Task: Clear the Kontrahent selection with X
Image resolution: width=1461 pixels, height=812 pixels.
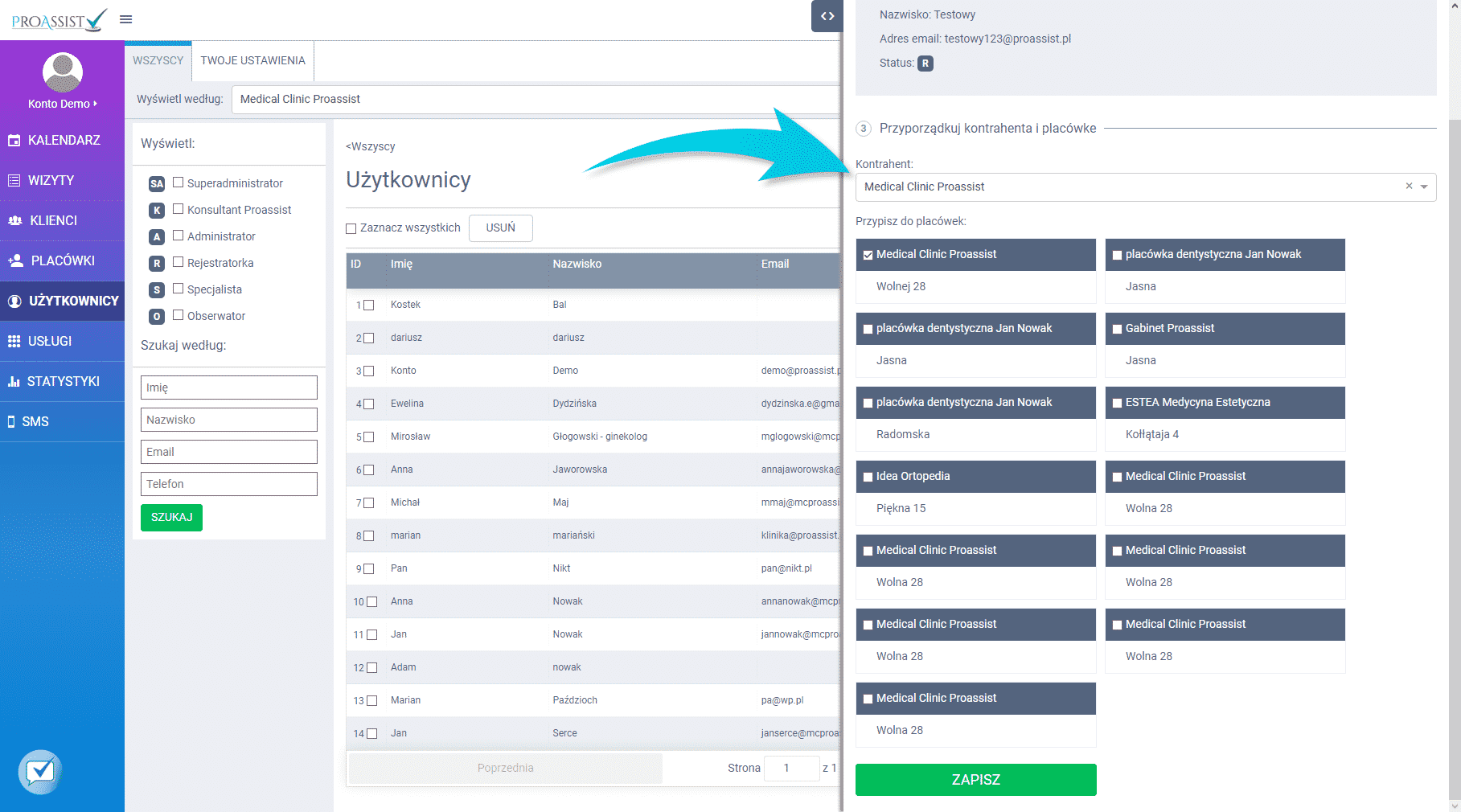Action: 1409,187
